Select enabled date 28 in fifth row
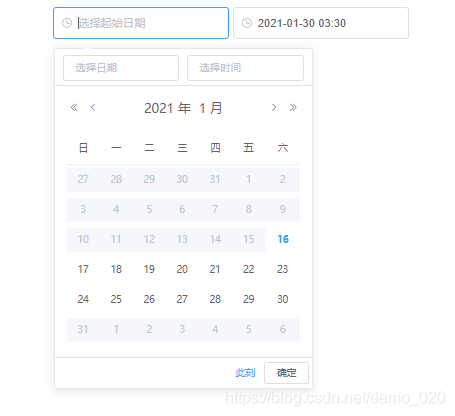Viewport: 455px width, 416px height. [x=215, y=299]
